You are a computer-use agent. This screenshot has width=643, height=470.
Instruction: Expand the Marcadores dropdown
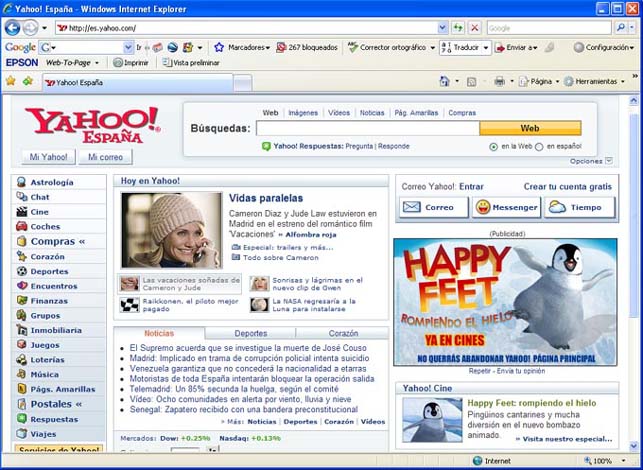tap(268, 48)
